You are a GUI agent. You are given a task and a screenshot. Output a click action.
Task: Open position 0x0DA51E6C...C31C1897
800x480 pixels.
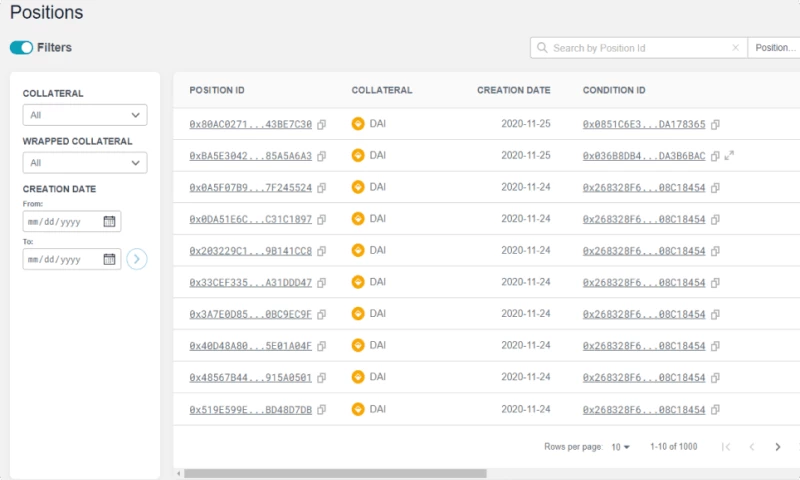click(251, 219)
